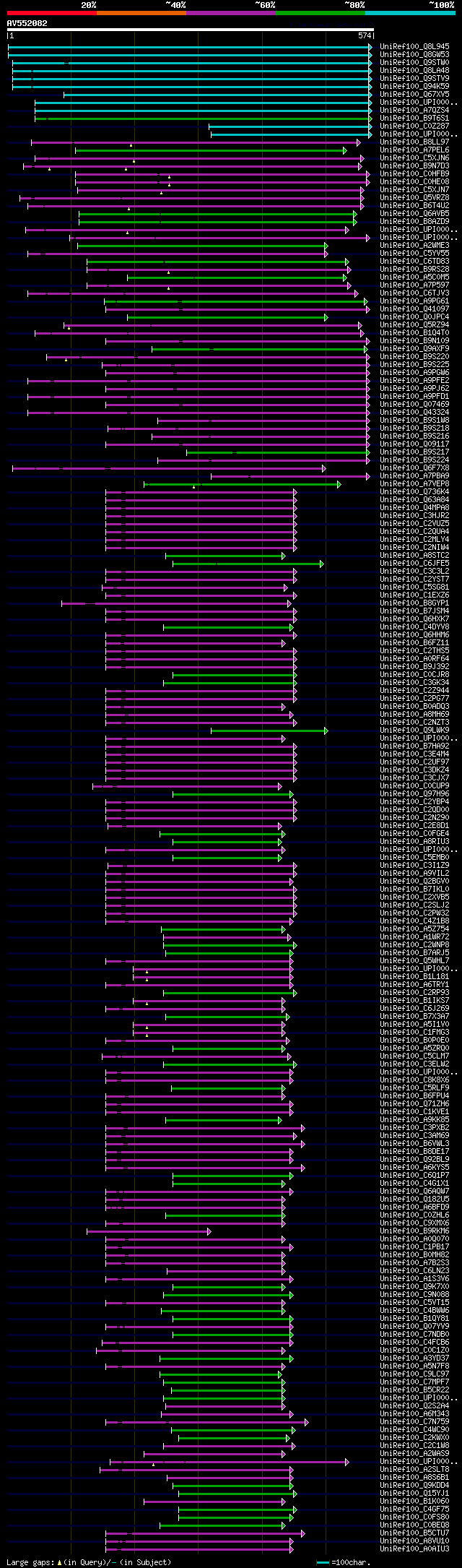Viewport: 462px width, 1568px height.
Task: Select hit label UniRef100_B9N7D3
Action: (x=414, y=165)
